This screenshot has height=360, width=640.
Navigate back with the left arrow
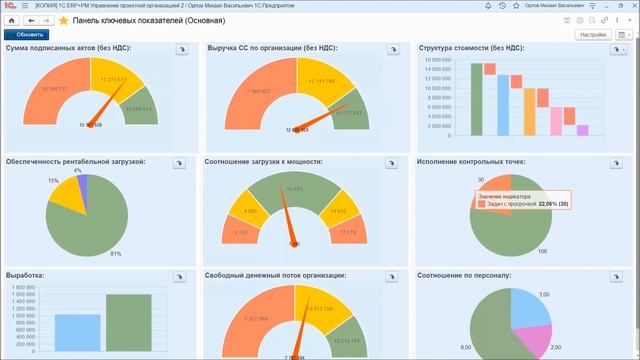(x=31, y=20)
